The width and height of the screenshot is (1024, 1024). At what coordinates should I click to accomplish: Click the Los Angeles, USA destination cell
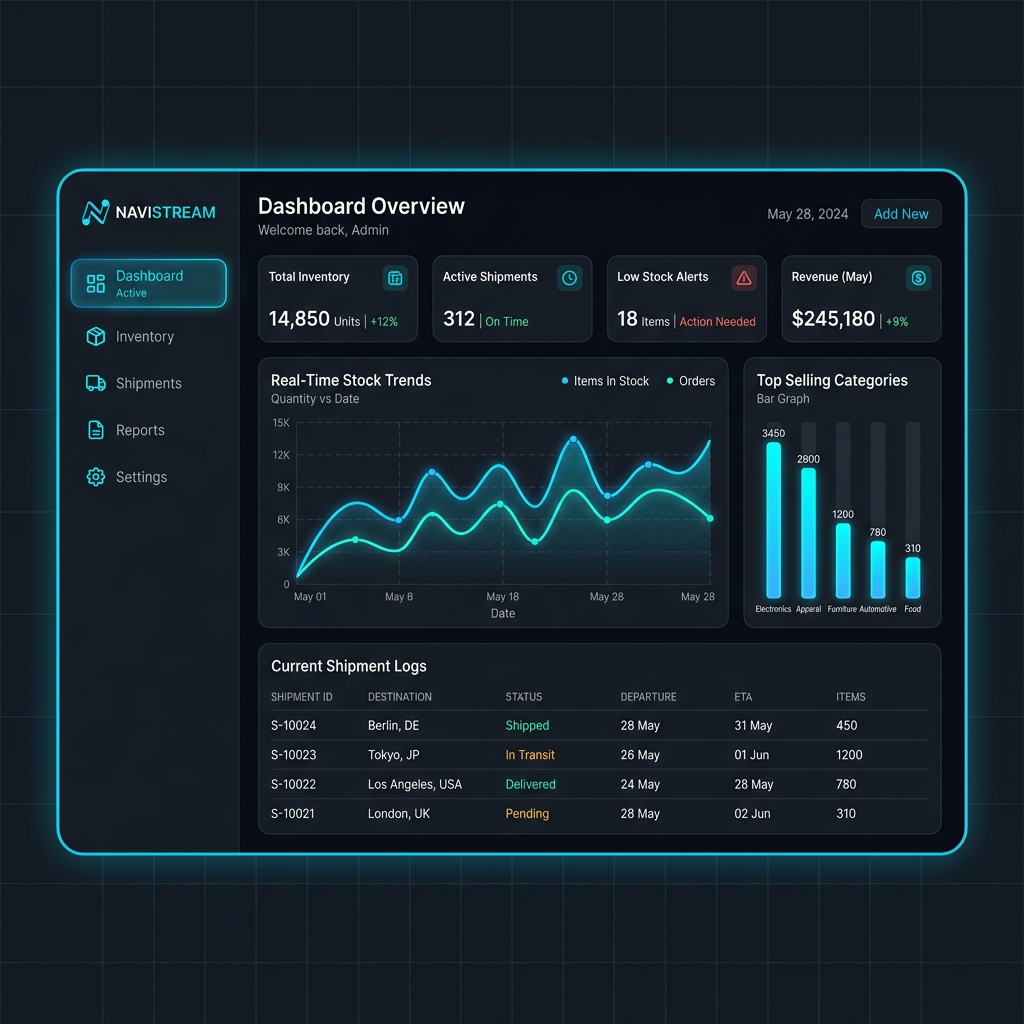tap(415, 784)
